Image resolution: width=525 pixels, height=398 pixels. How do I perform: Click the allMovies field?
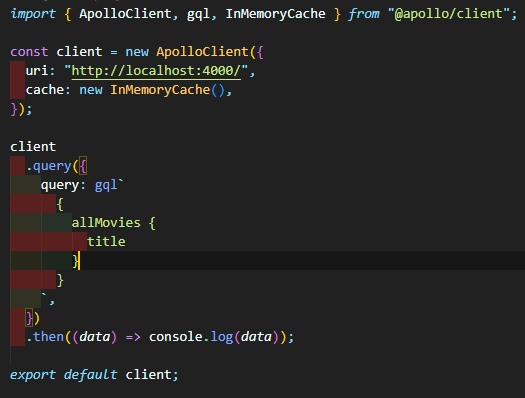click(106, 223)
